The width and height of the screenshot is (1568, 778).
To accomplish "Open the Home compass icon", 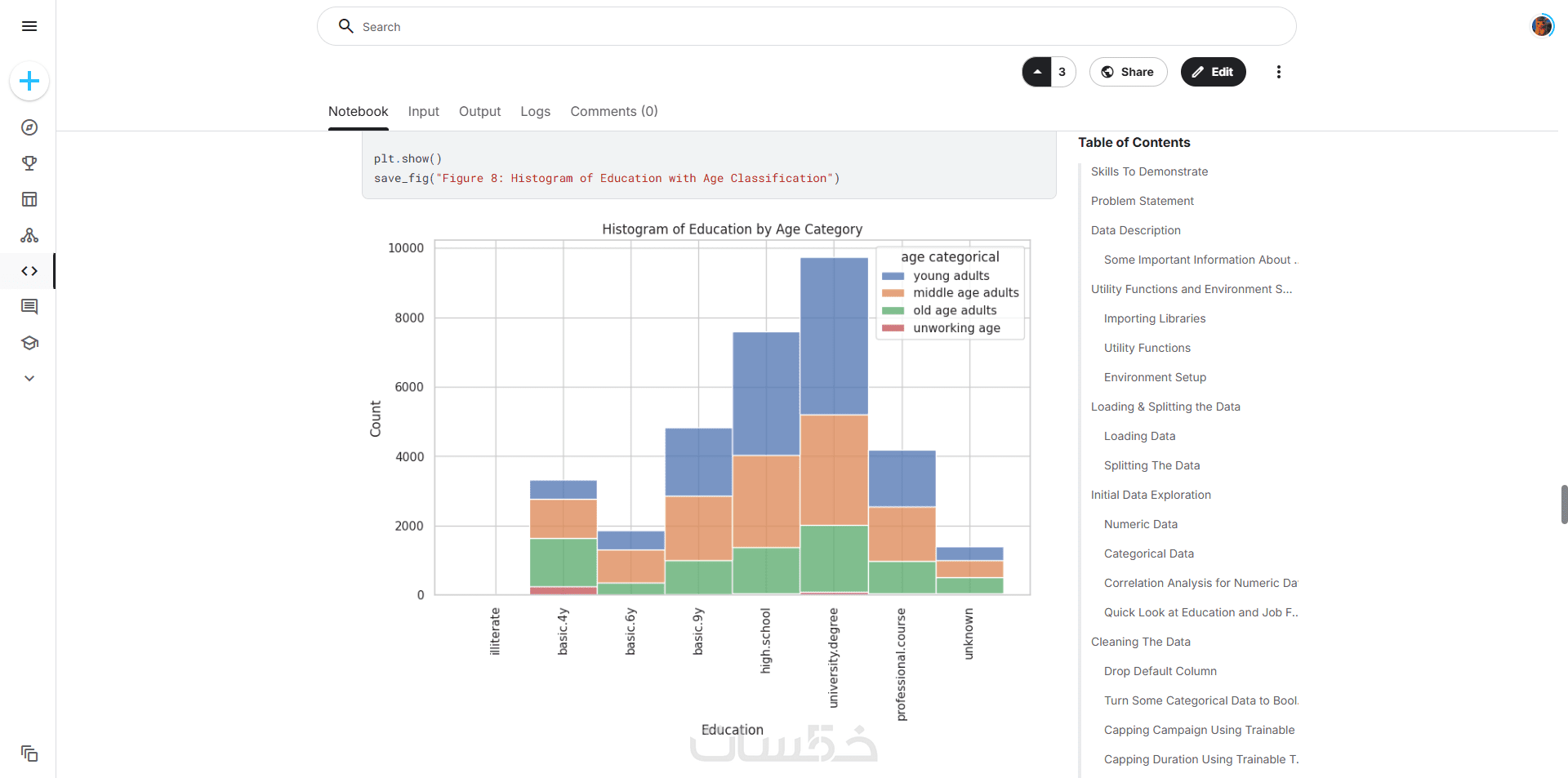I will point(29,127).
